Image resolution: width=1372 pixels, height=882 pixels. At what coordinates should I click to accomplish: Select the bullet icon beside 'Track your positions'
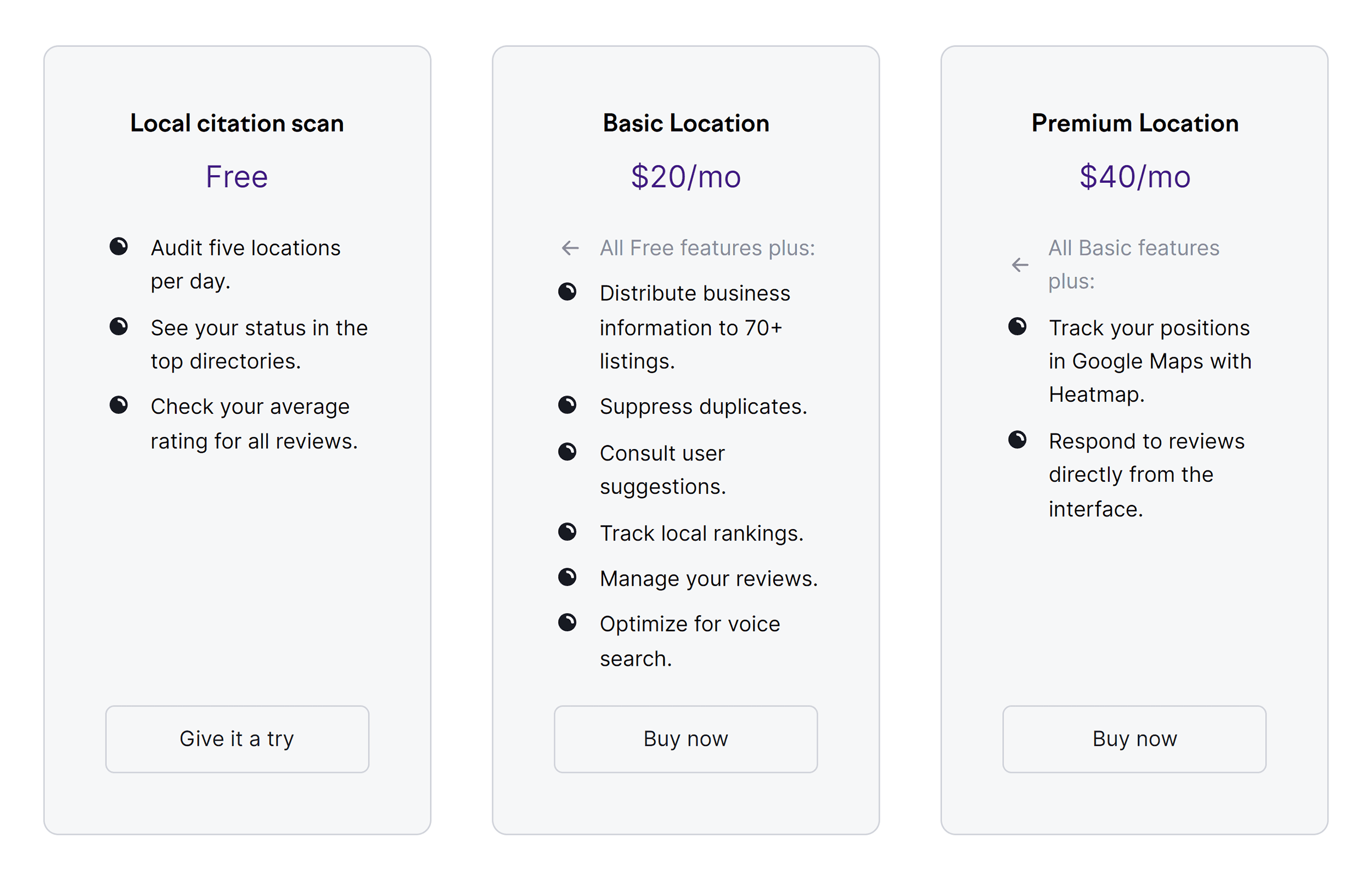pos(1018,327)
